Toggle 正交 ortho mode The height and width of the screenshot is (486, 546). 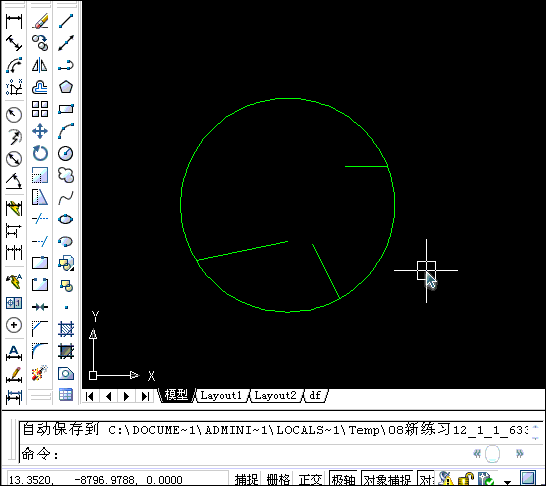pos(310,479)
